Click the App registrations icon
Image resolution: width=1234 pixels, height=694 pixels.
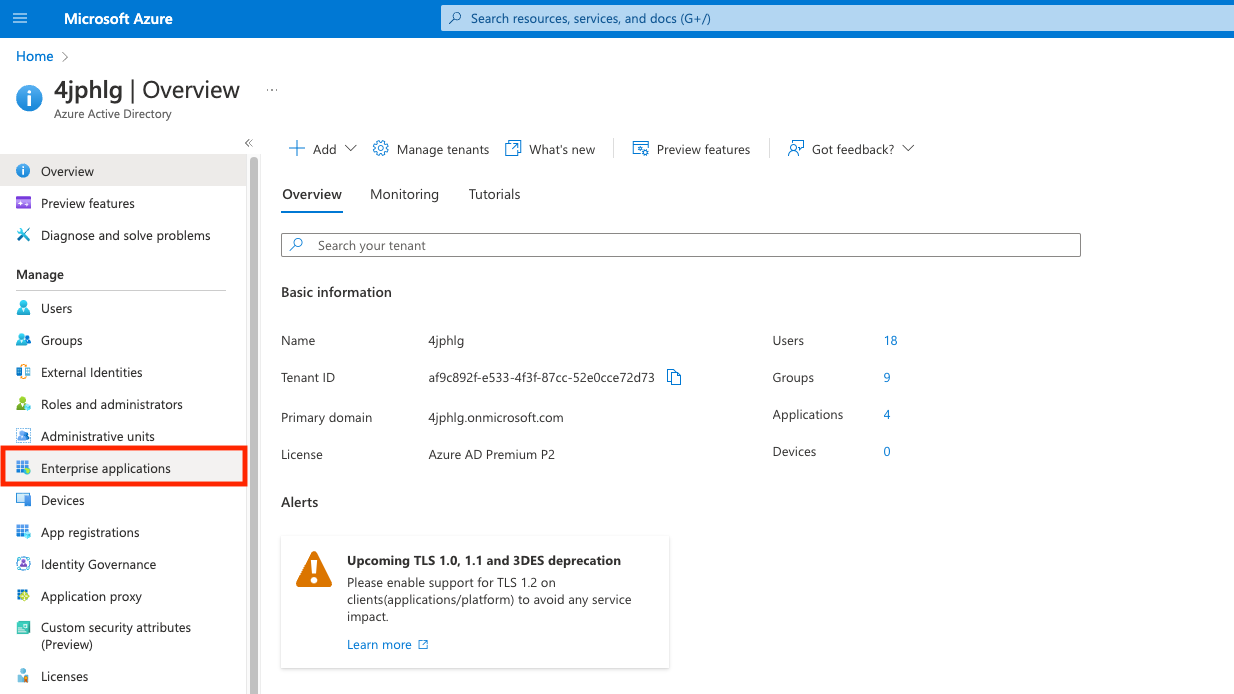pos(23,532)
